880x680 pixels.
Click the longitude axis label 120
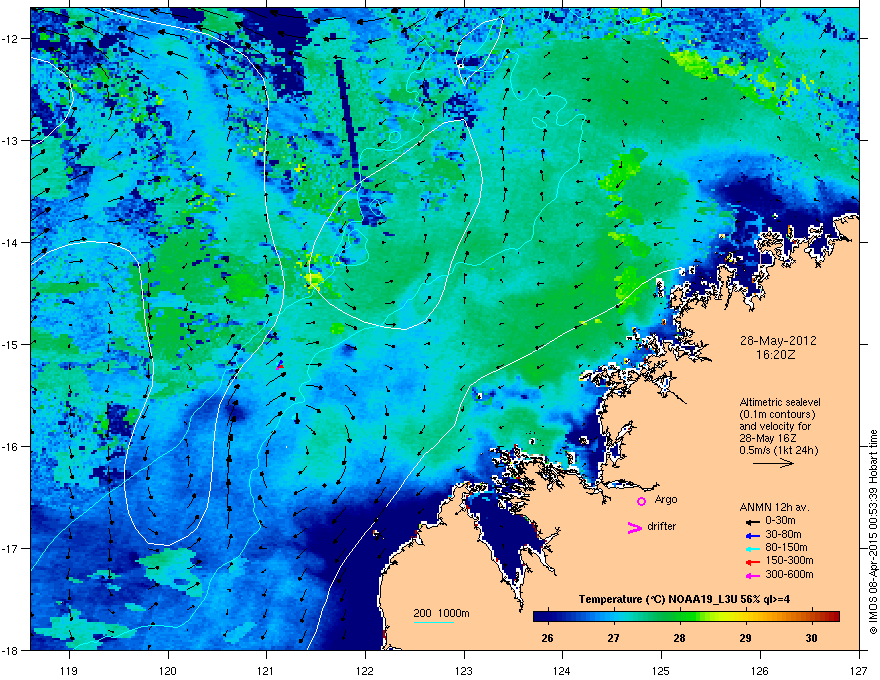click(168, 670)
